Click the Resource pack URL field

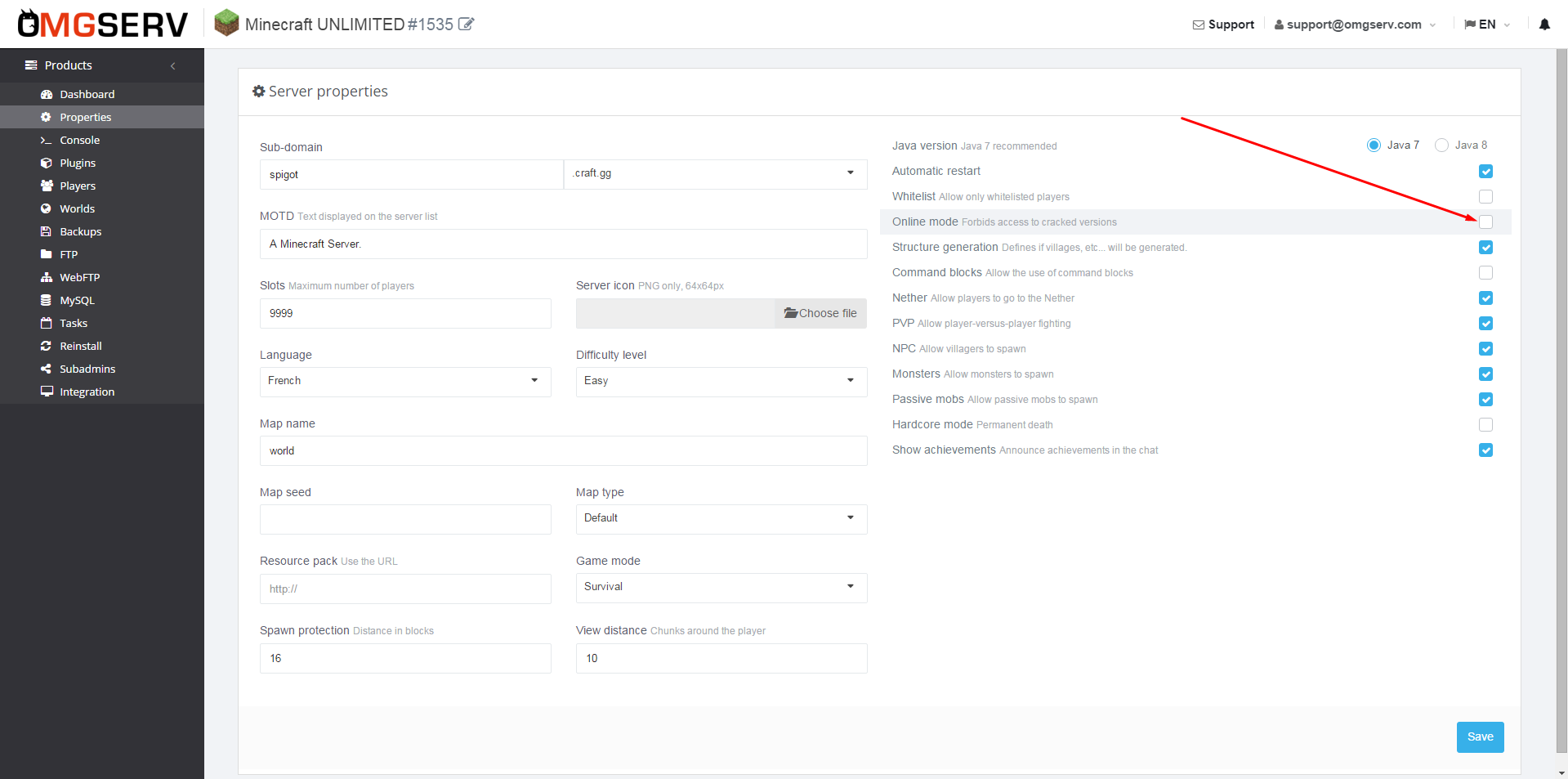coord(405,589)
